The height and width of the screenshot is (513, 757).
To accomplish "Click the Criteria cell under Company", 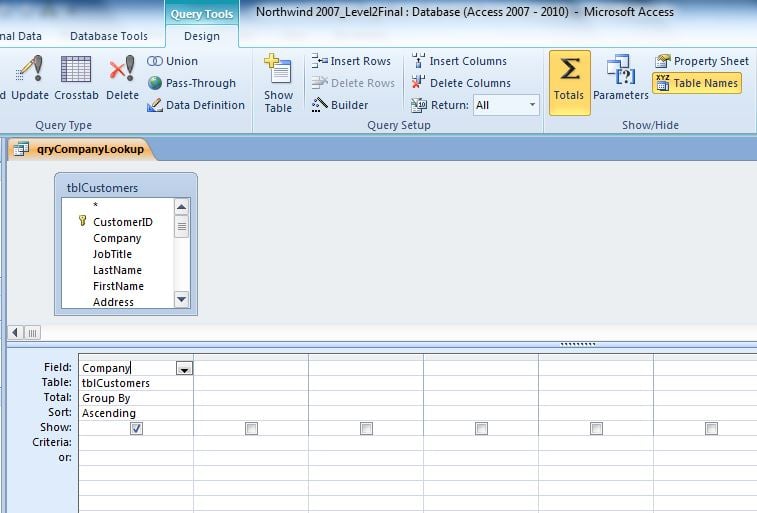I will 136,443.
